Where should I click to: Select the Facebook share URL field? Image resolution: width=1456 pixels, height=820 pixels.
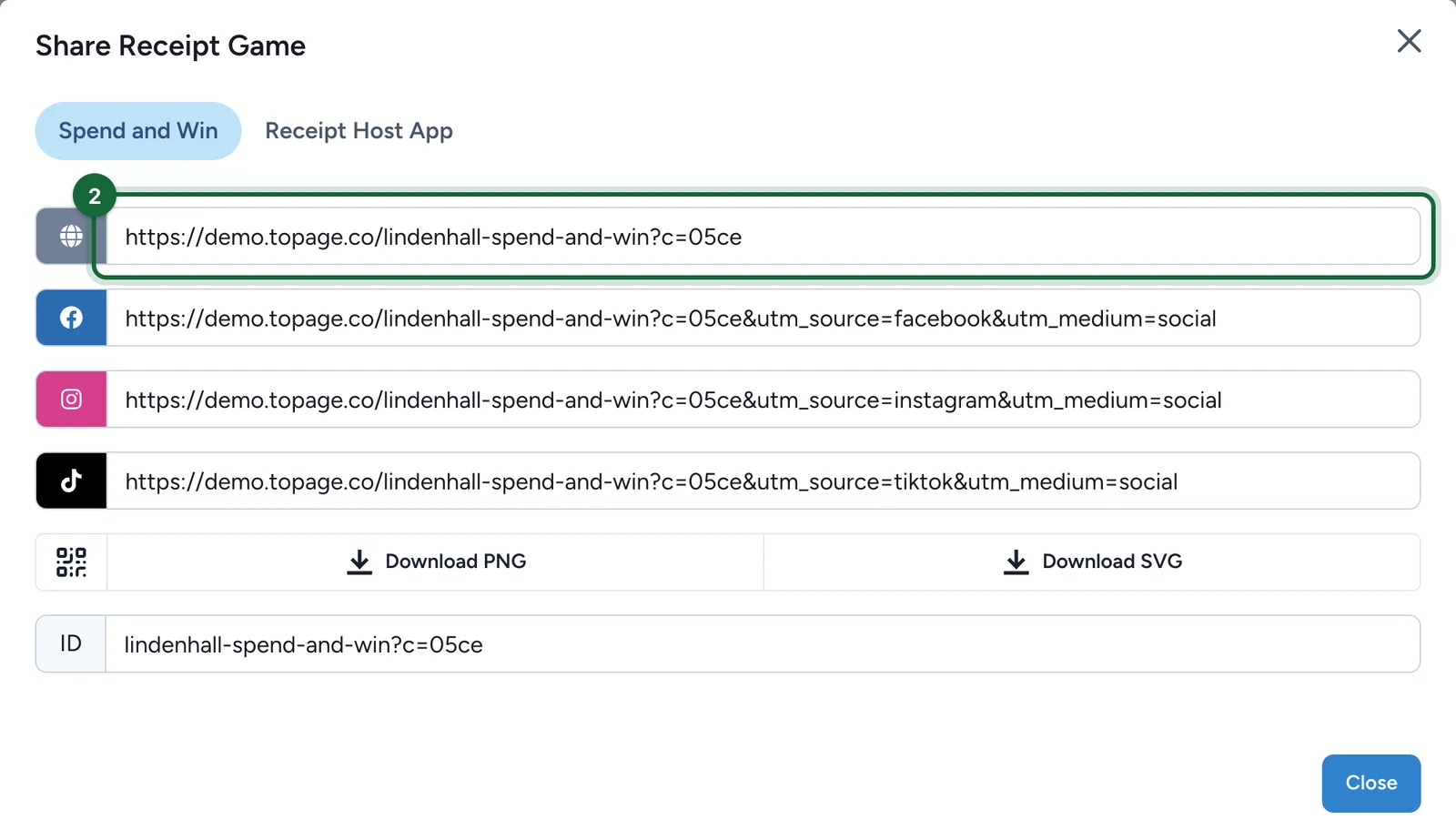tap(763, 318)
